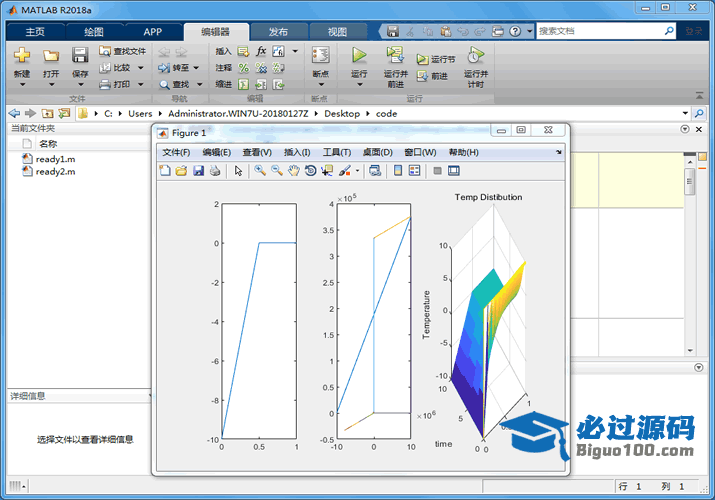Click the Insert Colorbar icon in Figure toolbar

398,171
